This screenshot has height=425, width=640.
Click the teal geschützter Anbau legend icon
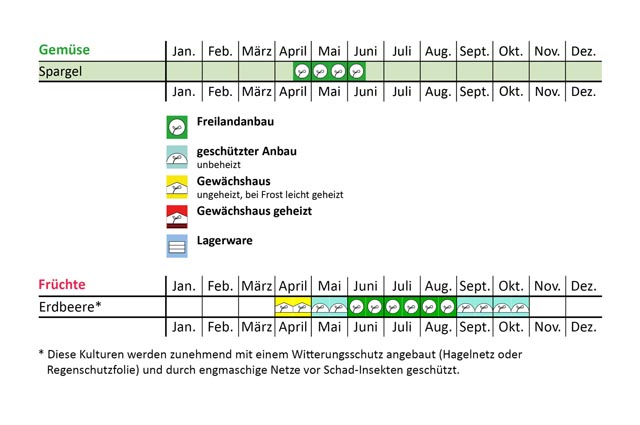(x=177, y=157)
